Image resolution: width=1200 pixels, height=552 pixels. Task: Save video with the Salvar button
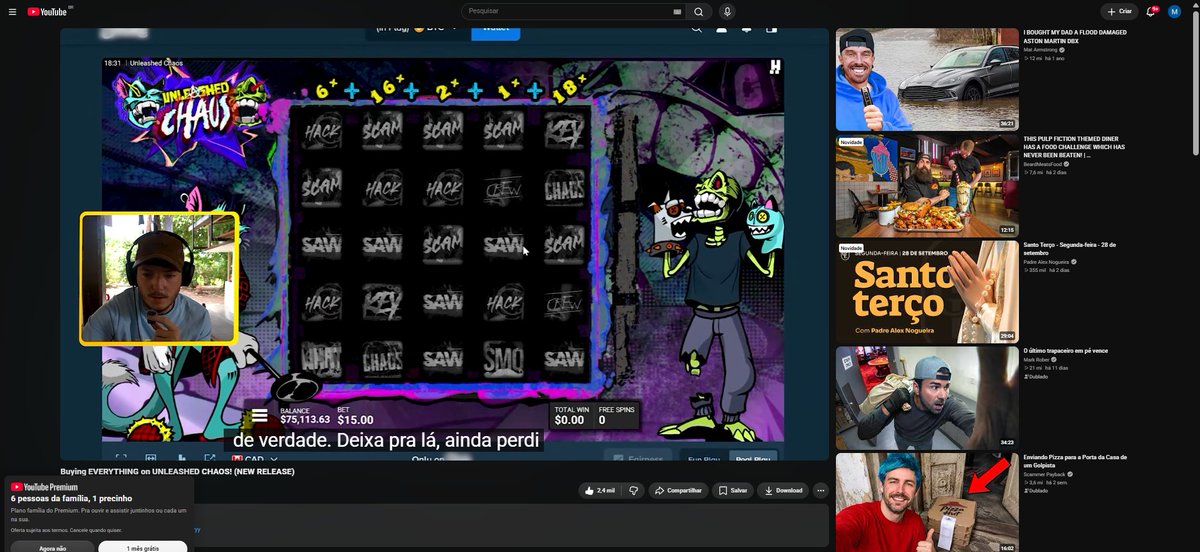pos(733,490)
